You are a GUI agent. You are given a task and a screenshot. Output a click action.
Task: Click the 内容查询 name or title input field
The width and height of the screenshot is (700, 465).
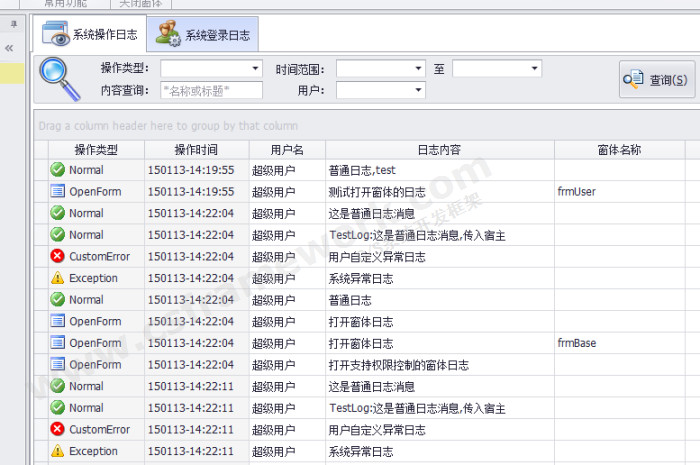click(x=210, y=91)
